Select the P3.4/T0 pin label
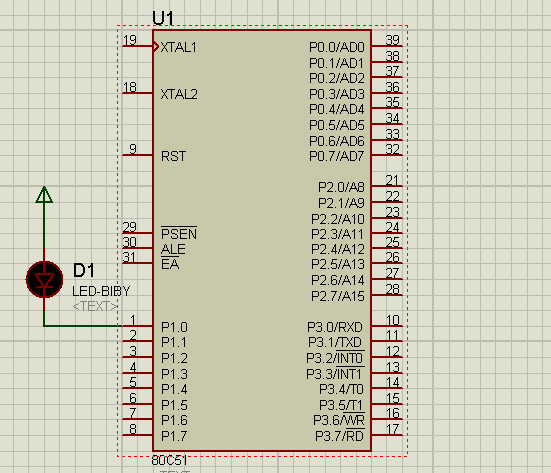 342,389
